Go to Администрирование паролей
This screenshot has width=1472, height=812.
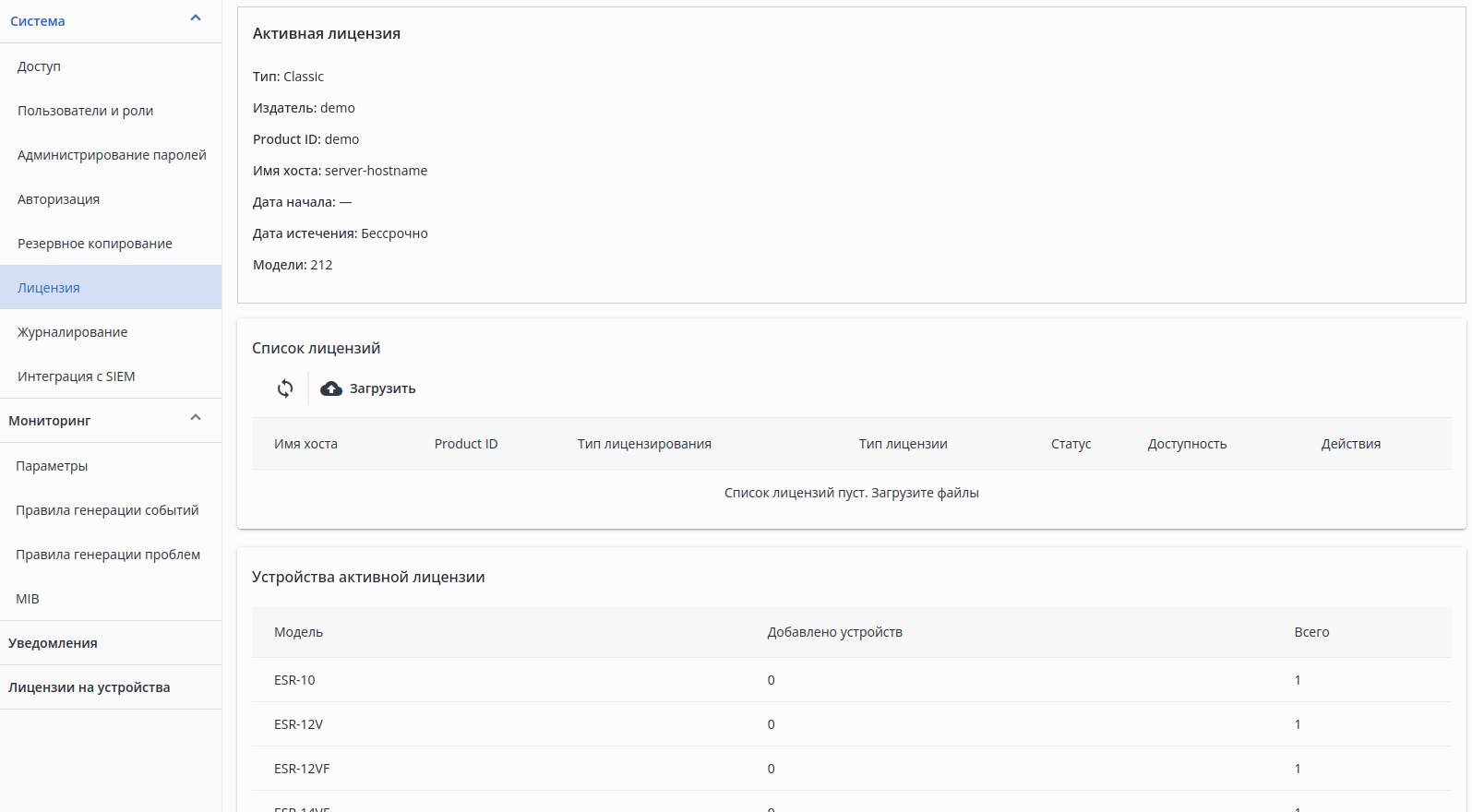[112, 155]
